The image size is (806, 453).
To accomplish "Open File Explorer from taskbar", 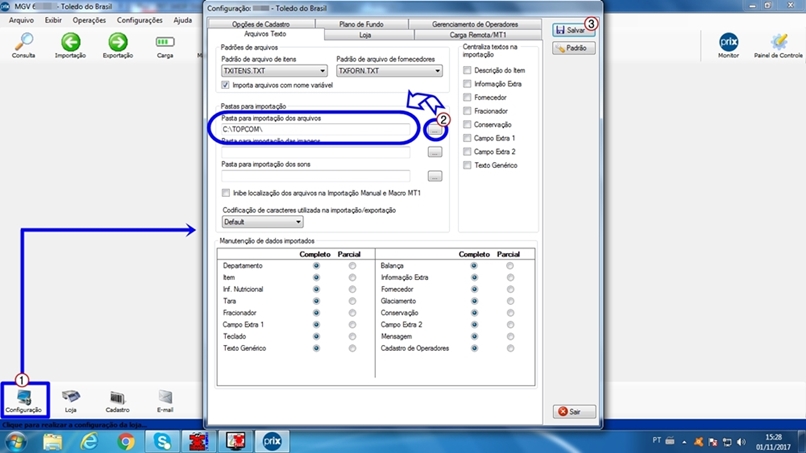I will tap(52, 442).
